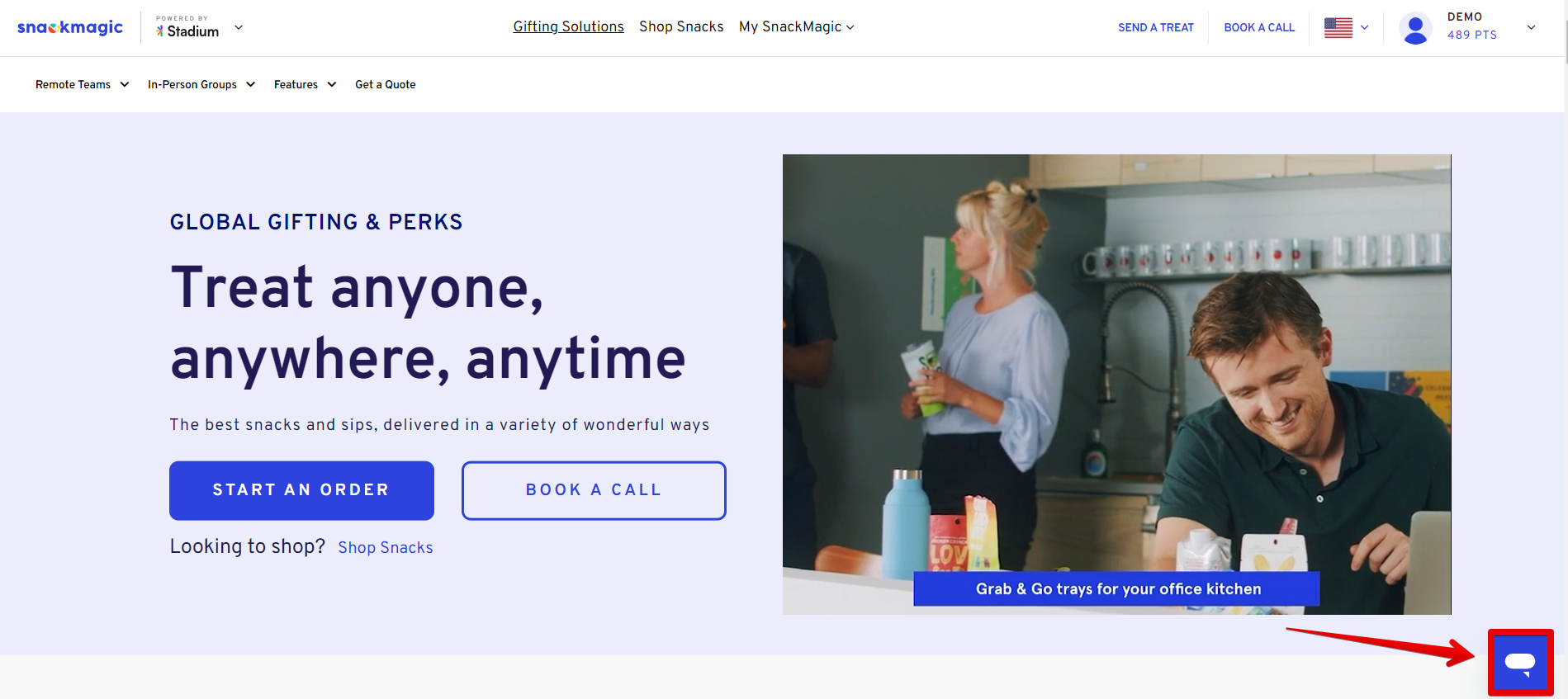
Task: Click the Stadium logo
Action: (187, 27)
